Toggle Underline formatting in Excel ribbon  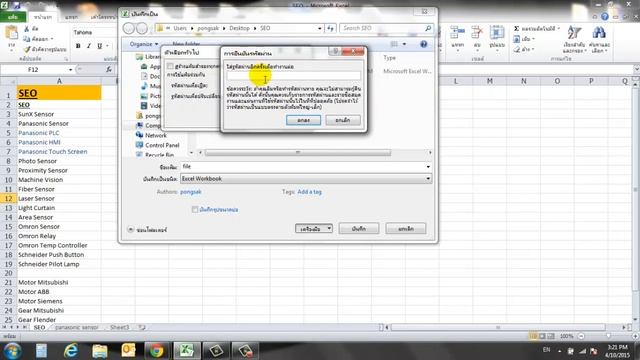pos(99,46)
